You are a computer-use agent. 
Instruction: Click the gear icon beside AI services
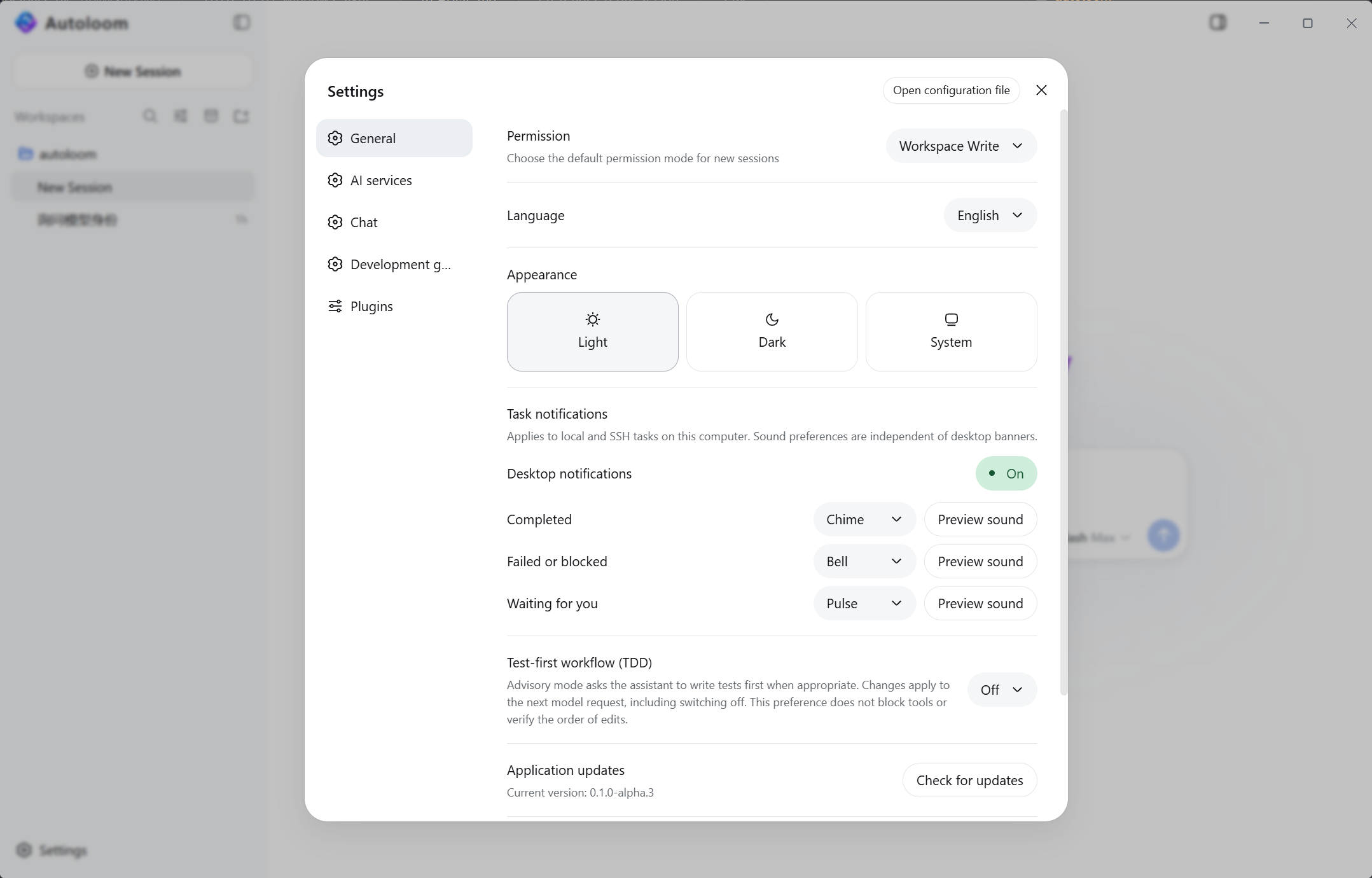coord(335,180)
